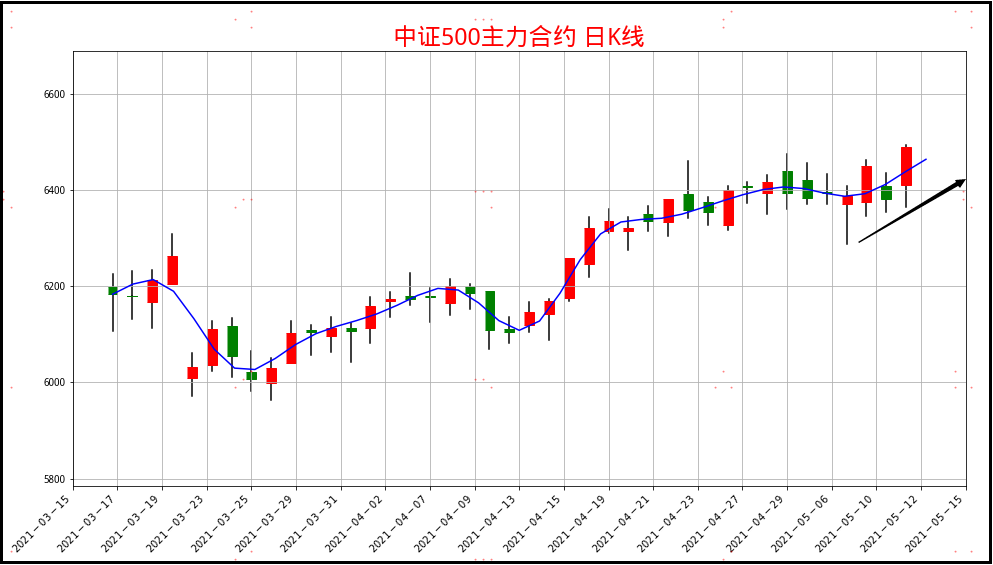The image size is (993, 565).
Task: Click the 2021-04-19 date label
Action: (579, 523)
